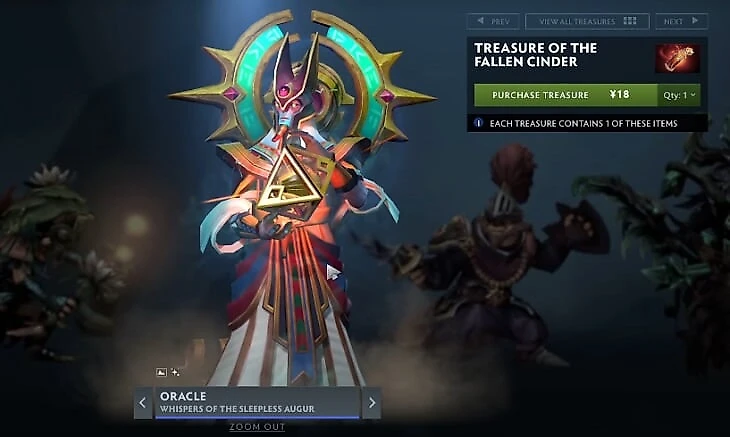Show next item with right chevron
Image resolution: width=730 pixels, height=437 pixels.
click(372, 403)
